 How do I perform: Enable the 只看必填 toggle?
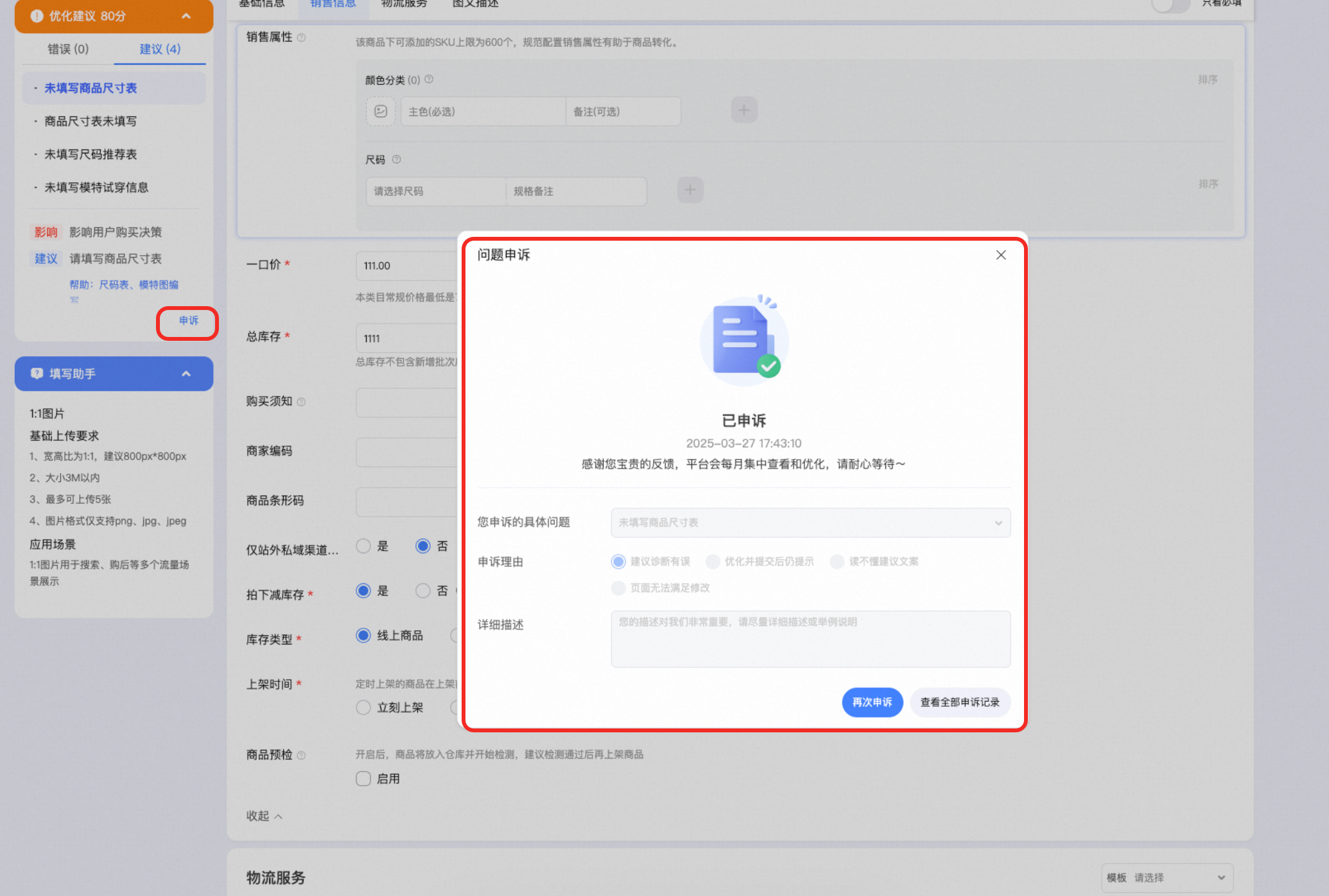click(1170, 5)
